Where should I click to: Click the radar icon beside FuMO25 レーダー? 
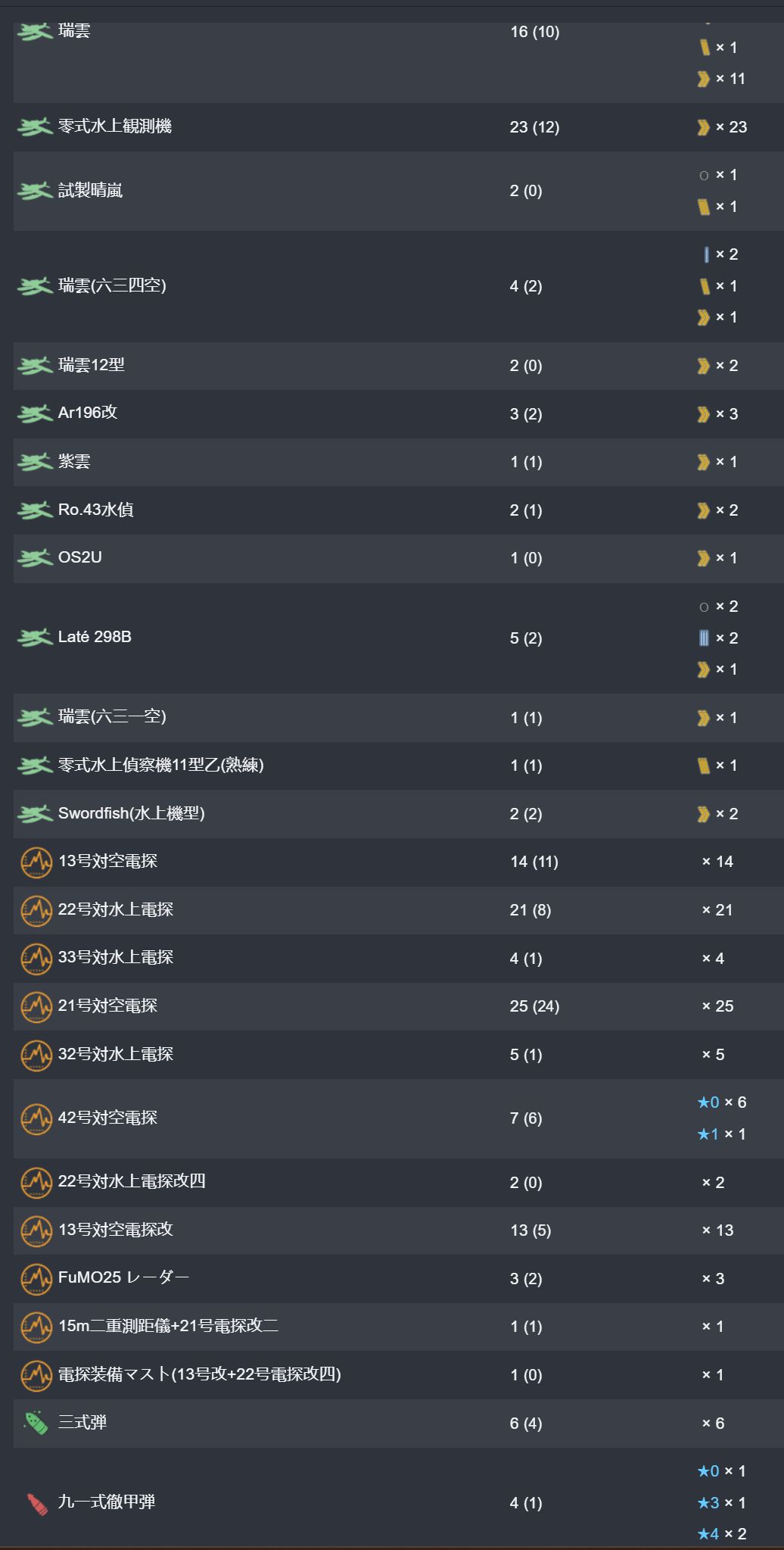tap(36, 1279)
